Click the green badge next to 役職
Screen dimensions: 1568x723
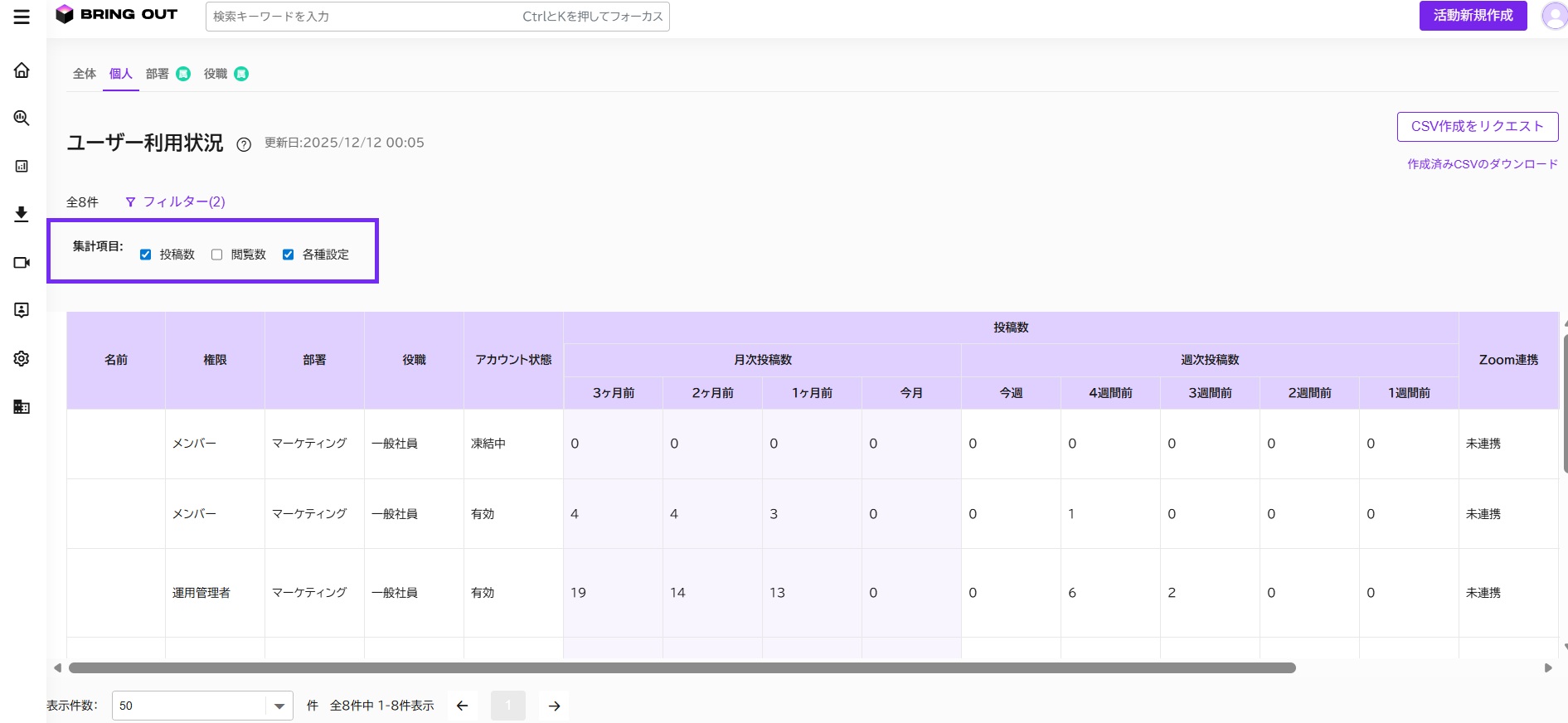pos(241,74)
